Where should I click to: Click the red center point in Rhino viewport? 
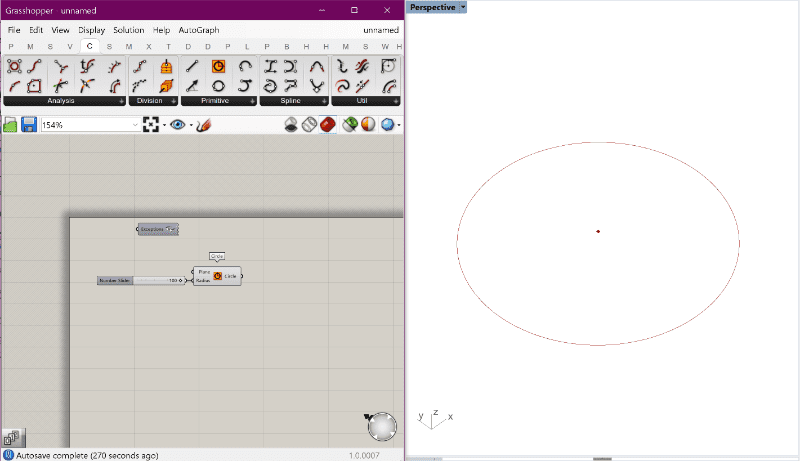click(598, 232)
